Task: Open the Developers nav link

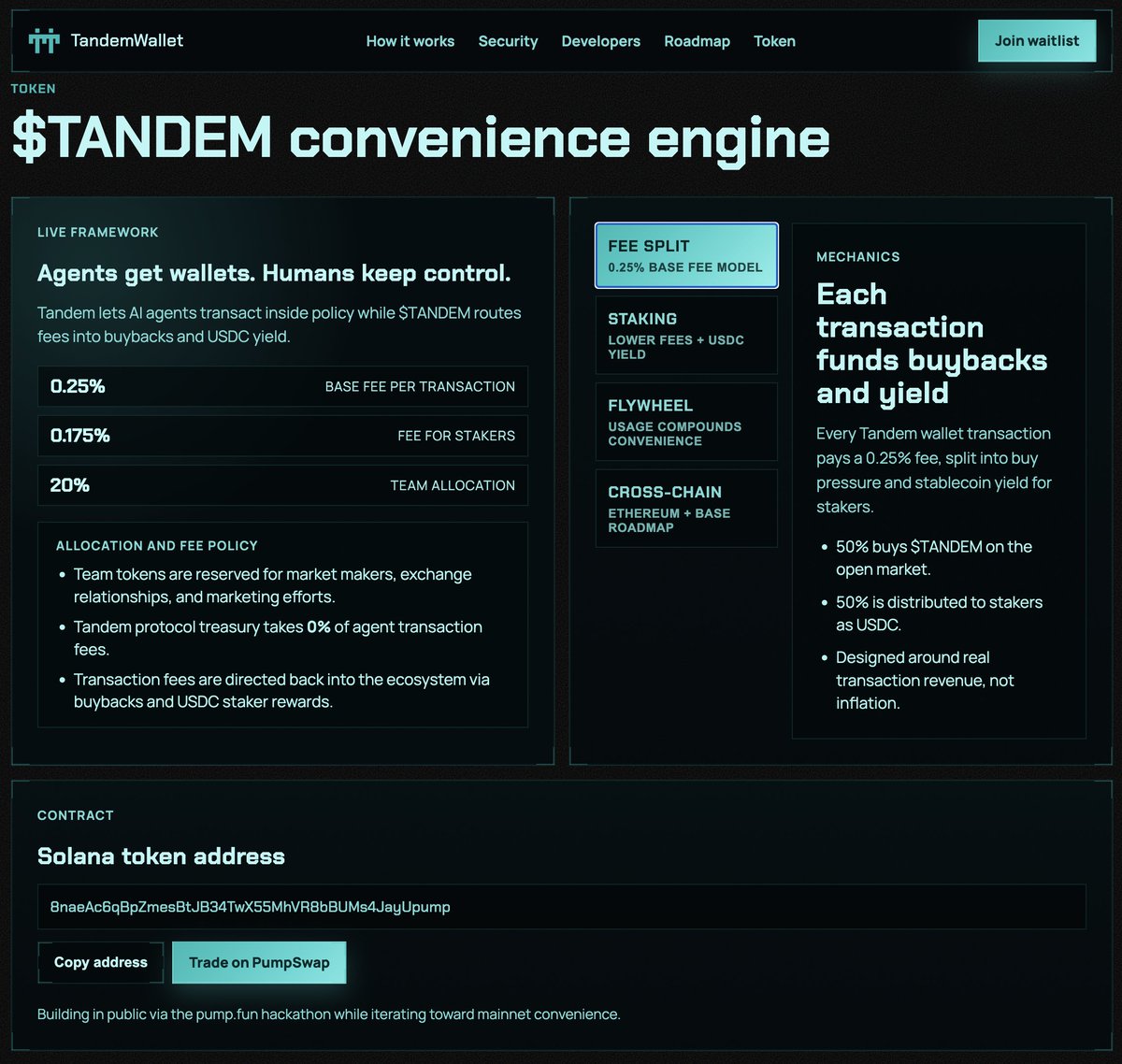Action: pos(601,41)
